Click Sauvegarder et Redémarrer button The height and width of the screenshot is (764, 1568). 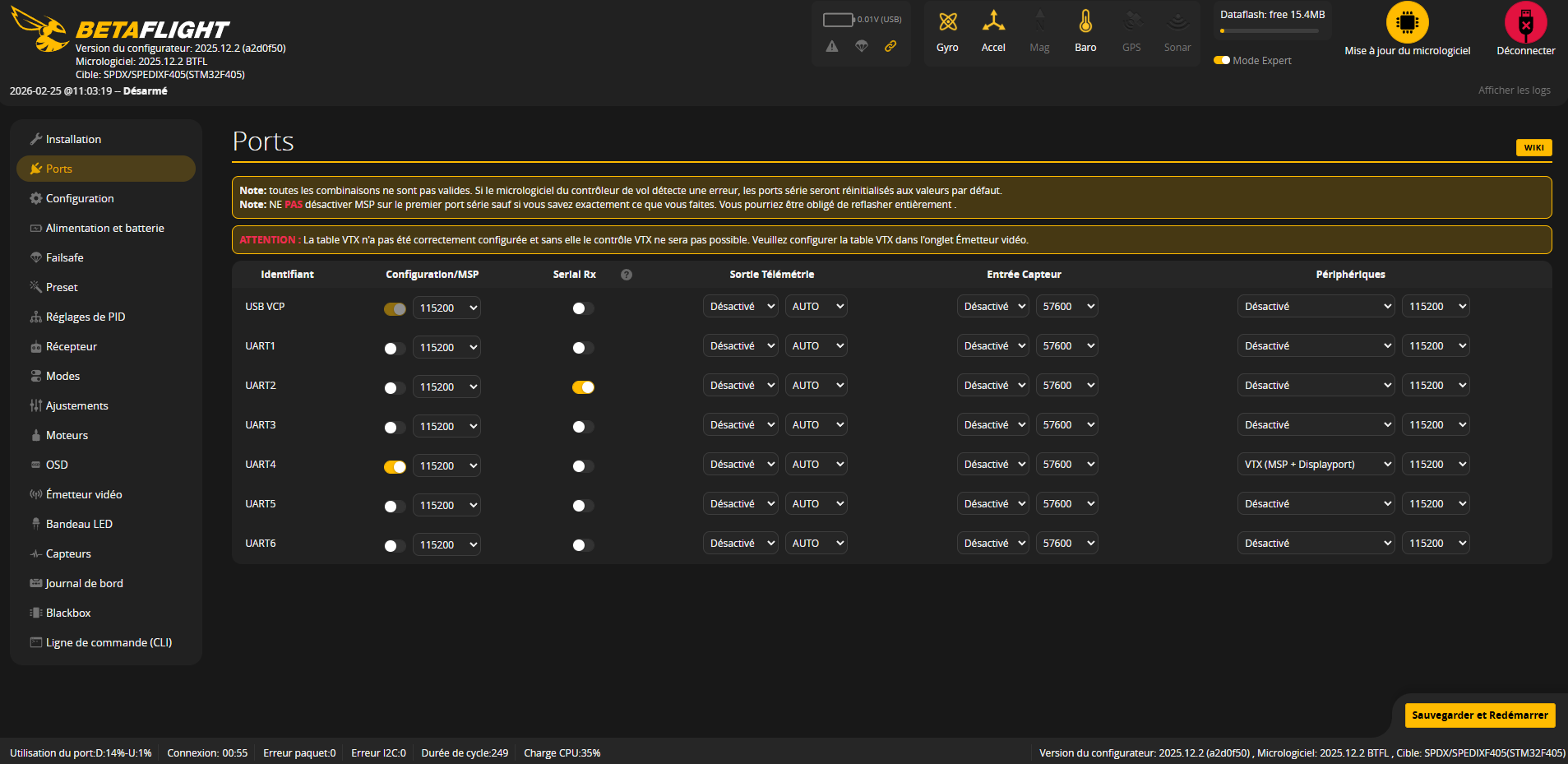tap(1479, 715)
